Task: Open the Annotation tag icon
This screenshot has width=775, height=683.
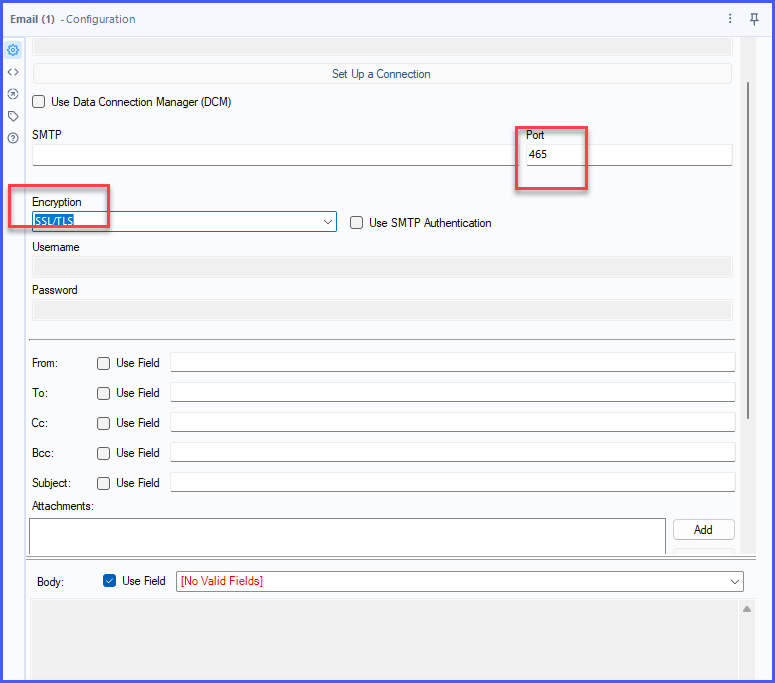Action: tap(13, 116)
